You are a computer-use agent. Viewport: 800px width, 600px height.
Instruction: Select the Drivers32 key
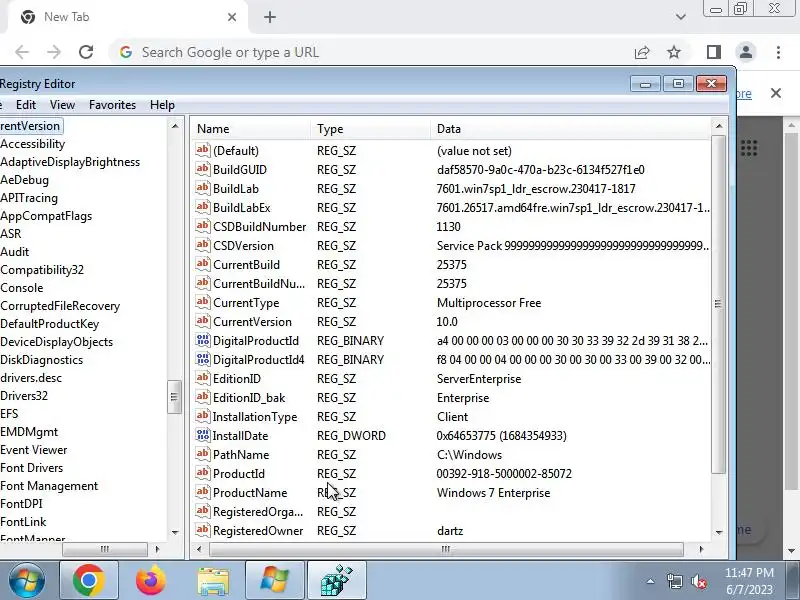(24, 396)
